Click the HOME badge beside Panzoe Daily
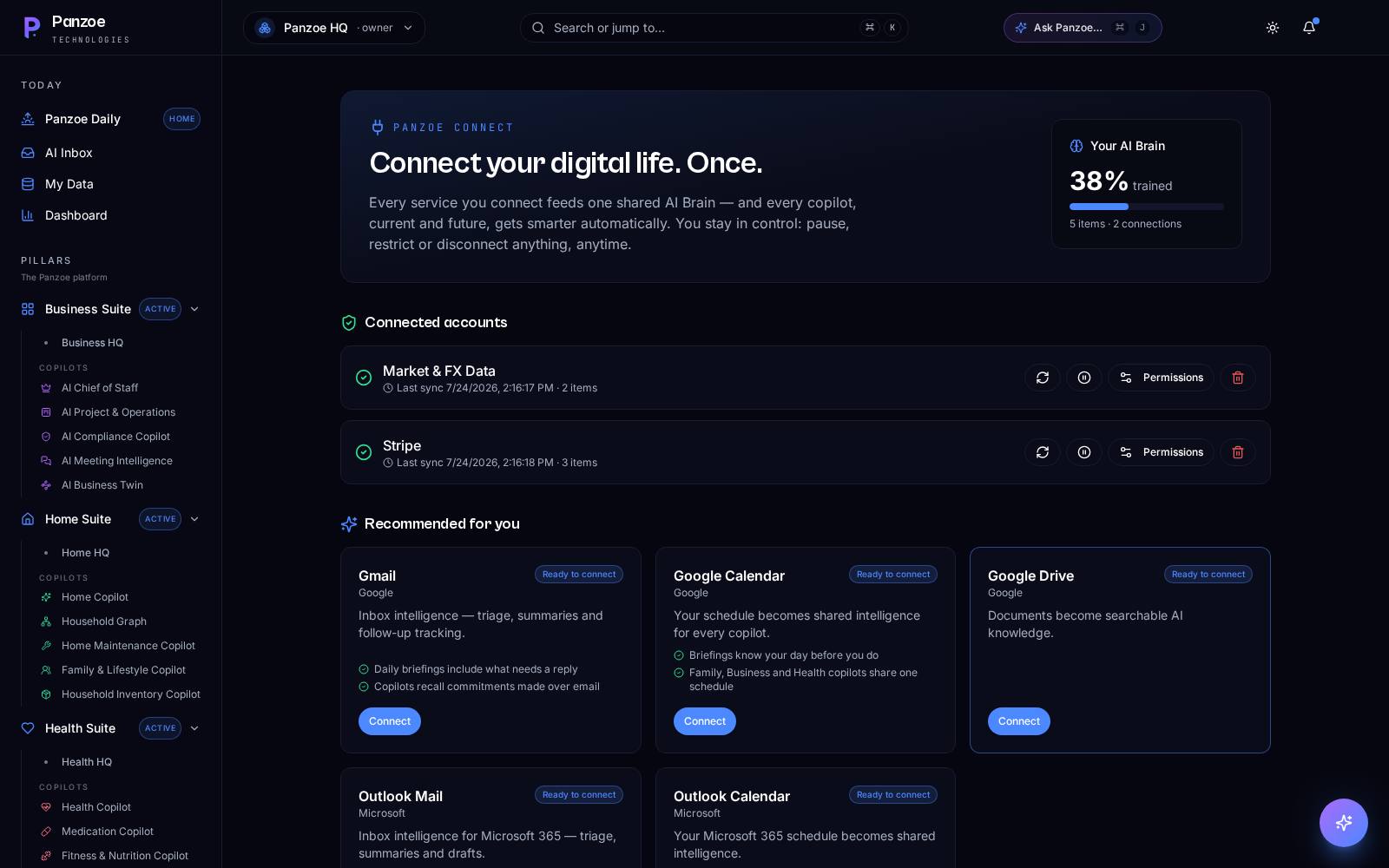 point(181,119)
